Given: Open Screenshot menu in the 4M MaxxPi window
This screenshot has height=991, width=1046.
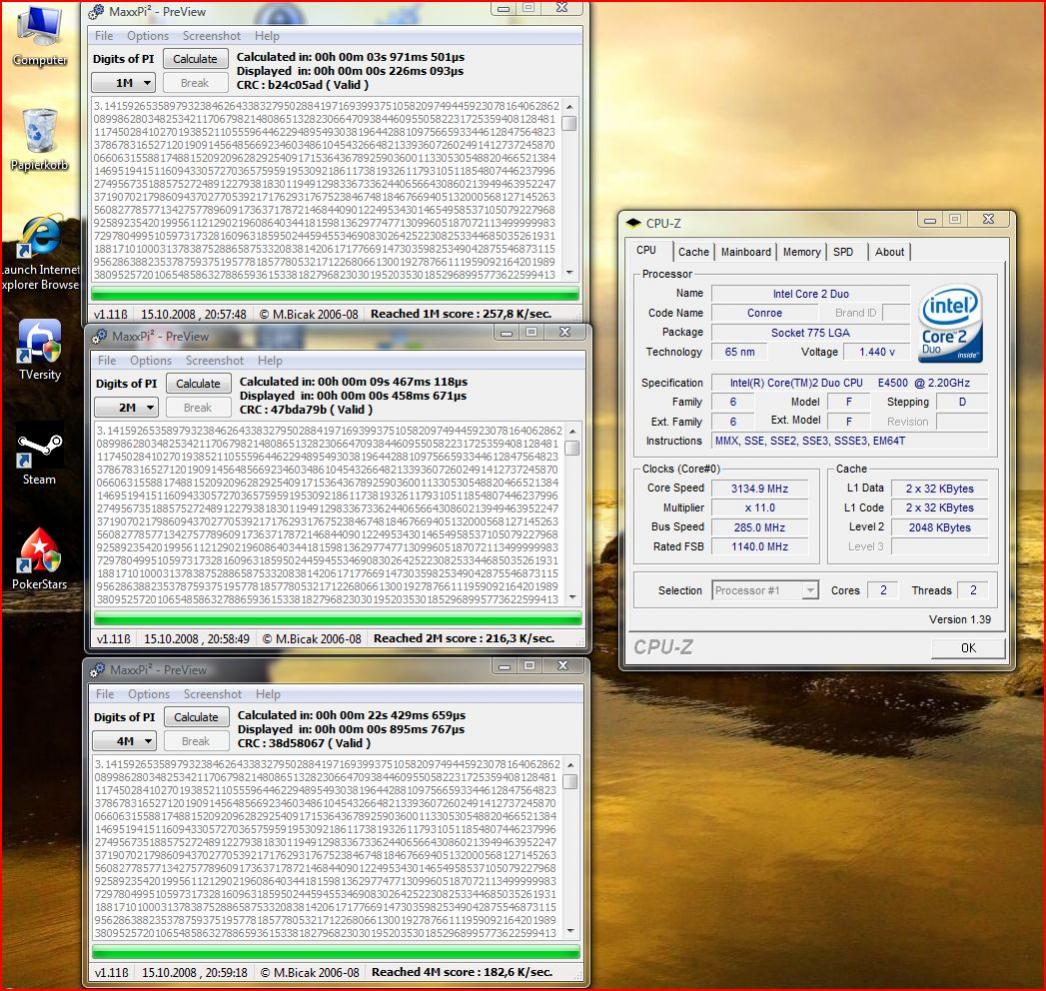Looking at the screenshot, I should (x=212, y=694).
